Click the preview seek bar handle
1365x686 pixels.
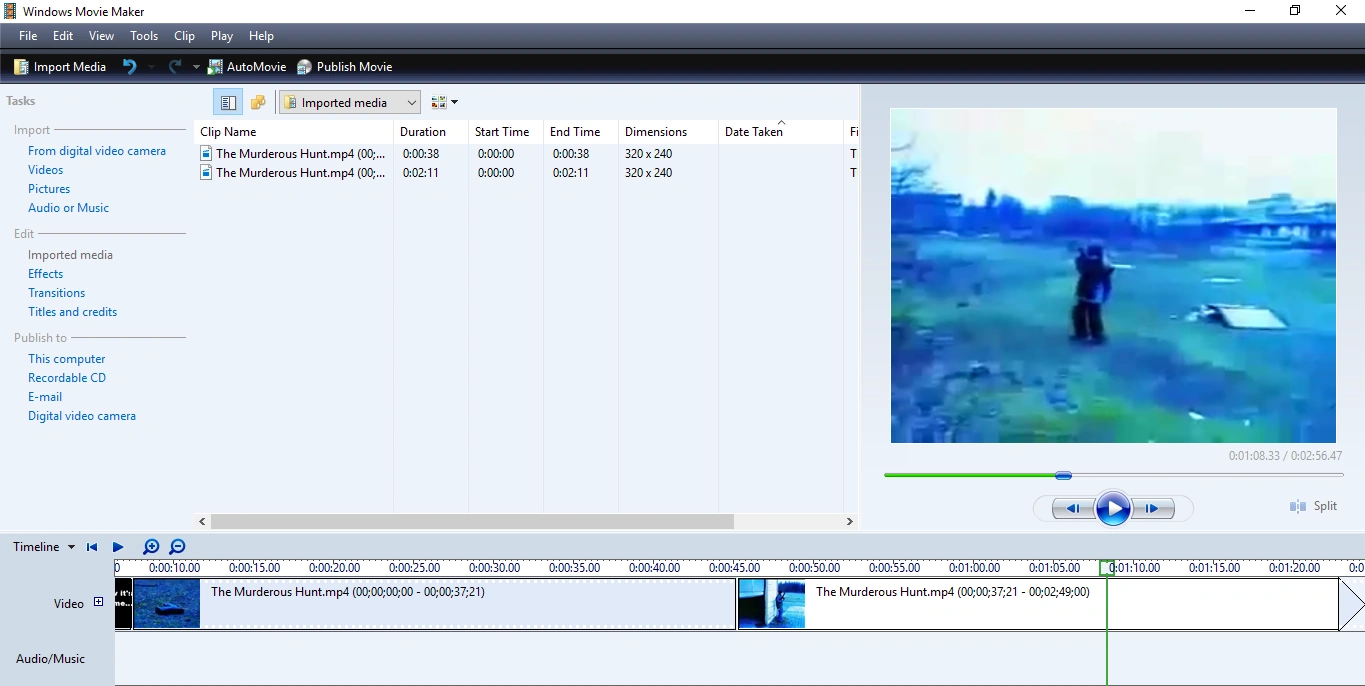pyautogui.click(x=1064, y=476)
